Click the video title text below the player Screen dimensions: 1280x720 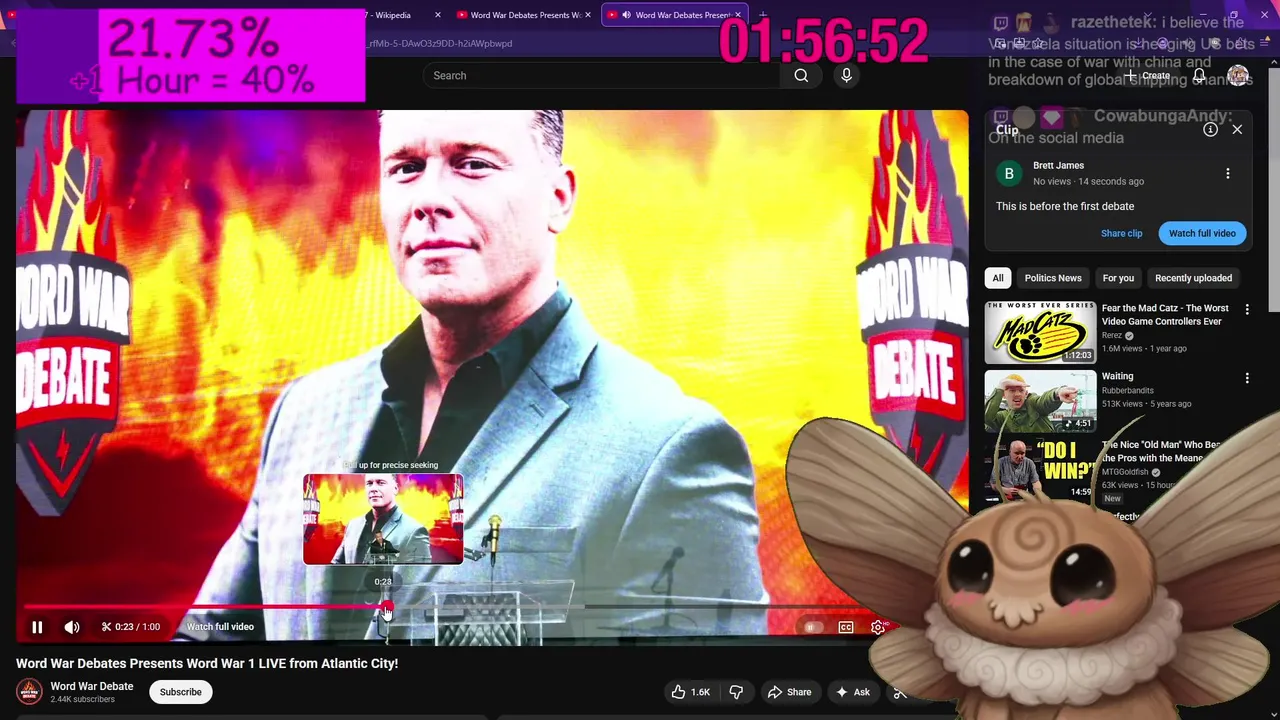[x=207, y=663]
